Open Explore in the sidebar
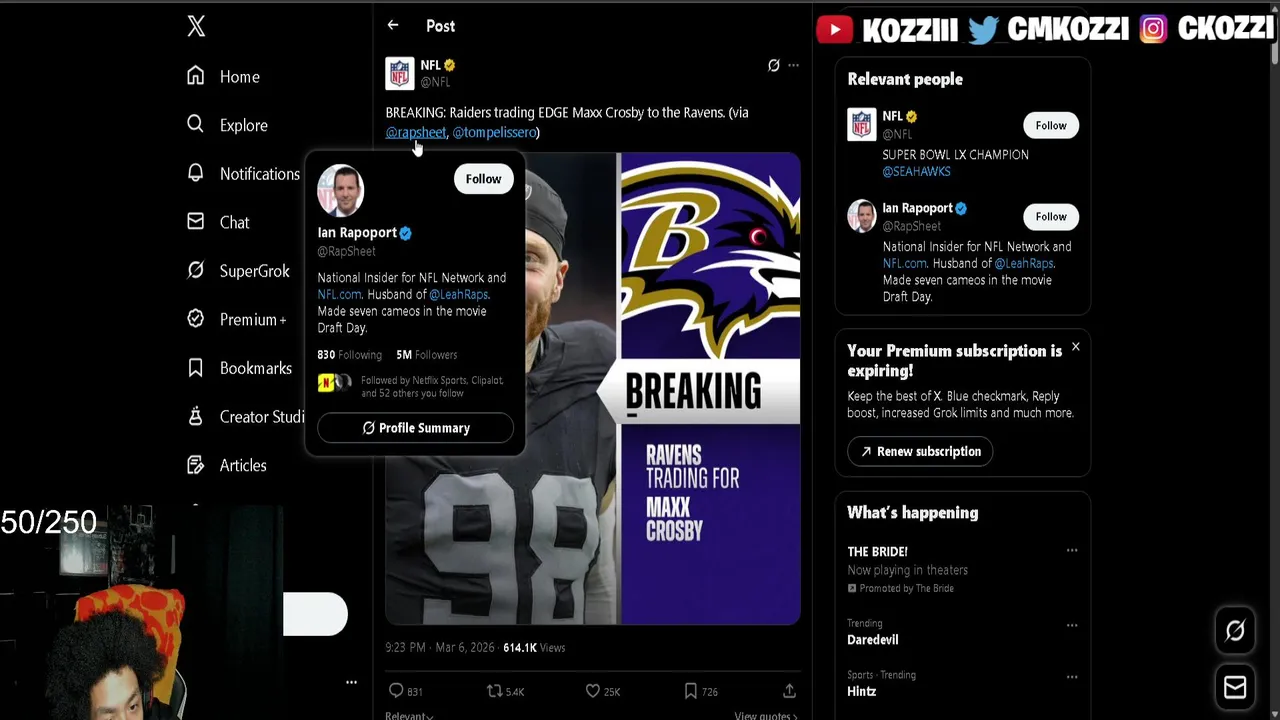 [227, 125]
